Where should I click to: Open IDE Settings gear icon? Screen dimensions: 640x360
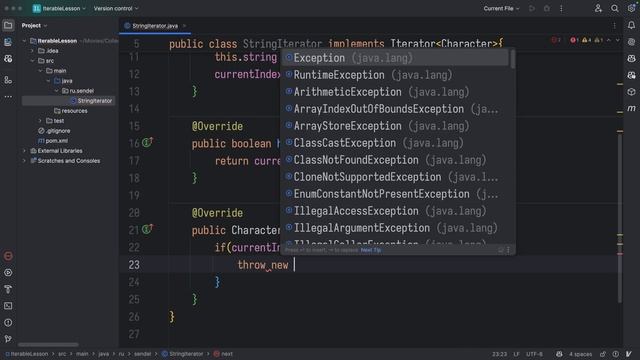click(x=631, y=8)
